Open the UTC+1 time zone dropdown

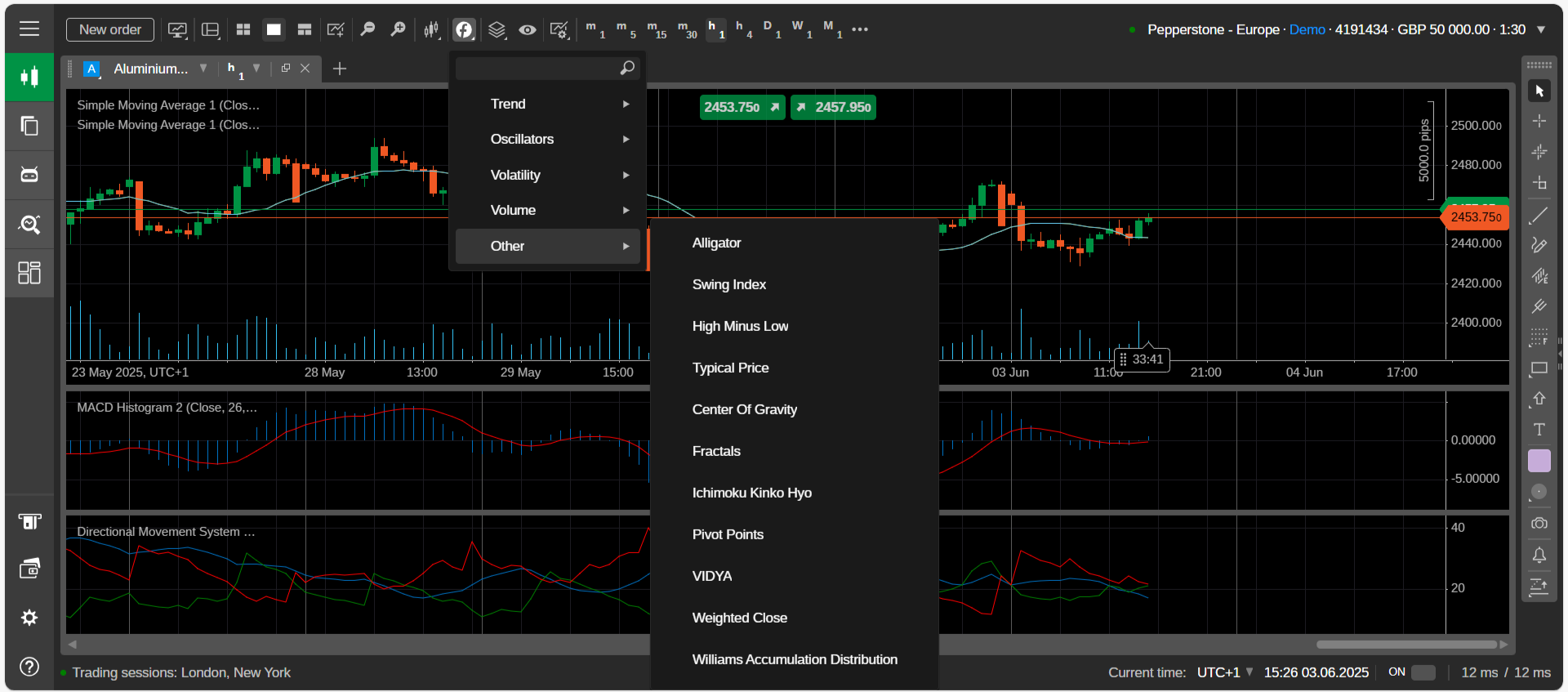[x=1224, y=672]
